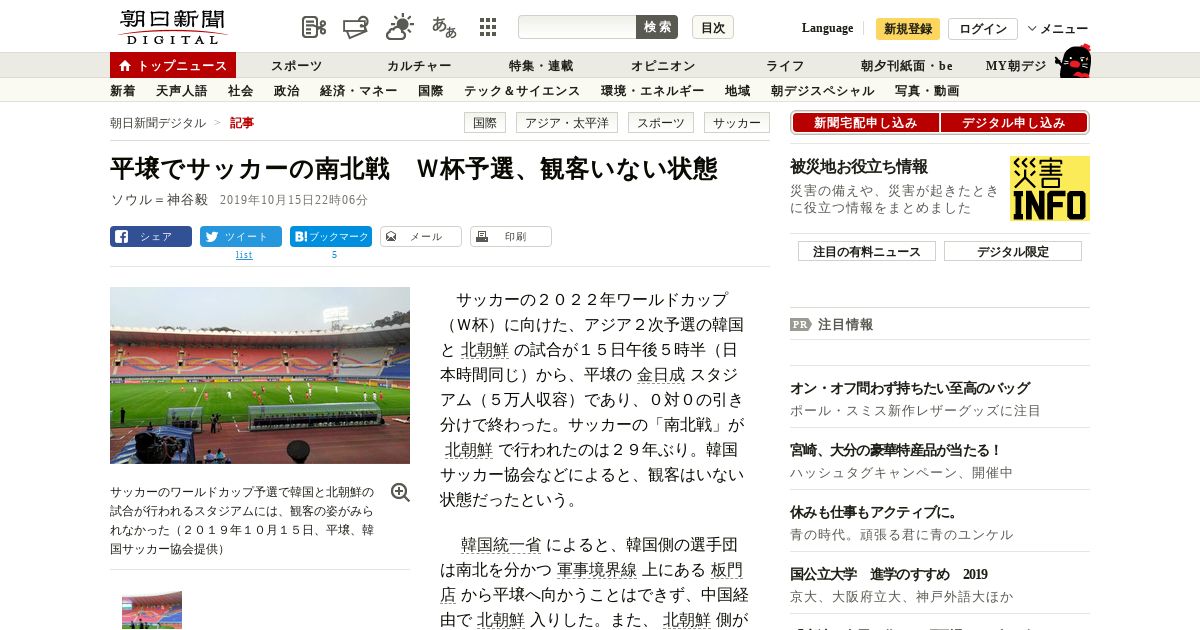Open 朝夕刊紙面・be tab
This screenshot has width=1200, height=630.
pyautogui.click(x=907, y=66)
